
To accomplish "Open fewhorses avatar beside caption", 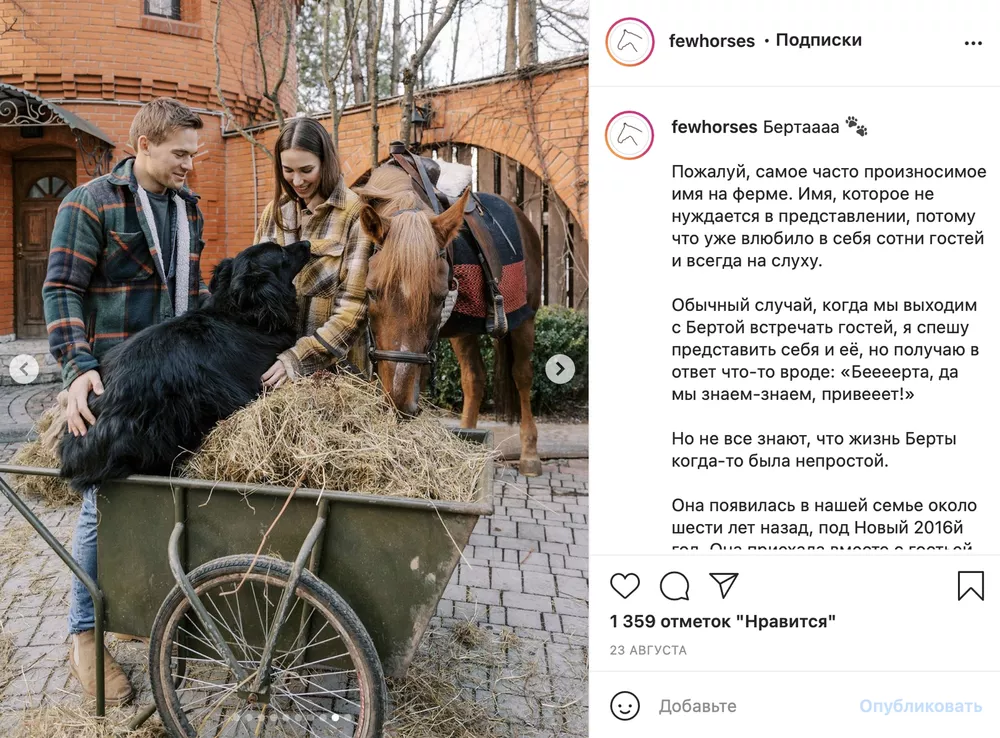I will pos(629,135).
